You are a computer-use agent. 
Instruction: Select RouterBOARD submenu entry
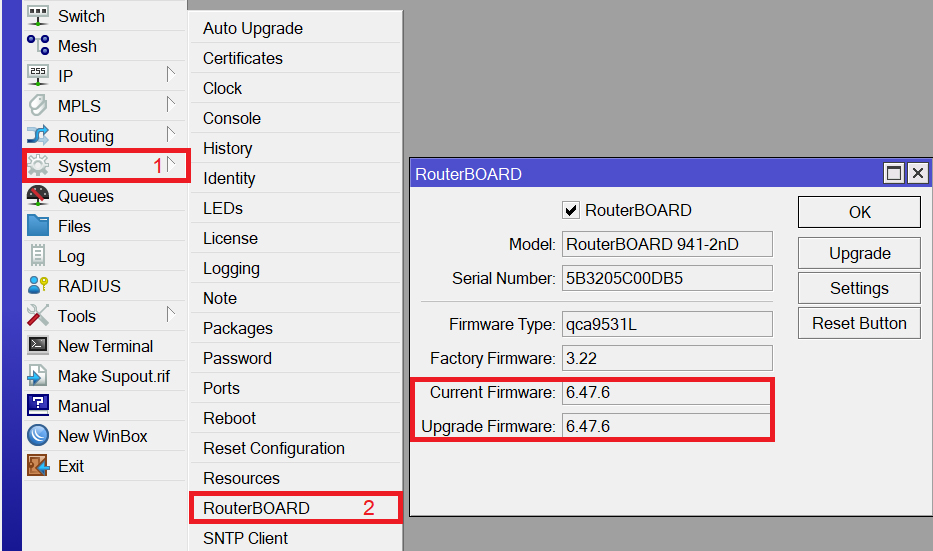tap(296, 508)
